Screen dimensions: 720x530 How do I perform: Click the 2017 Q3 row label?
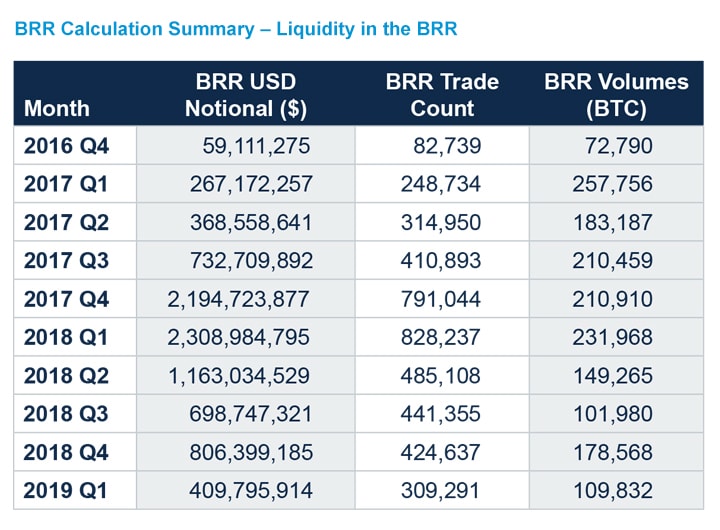pyautogui.click(x=66, y=261)
